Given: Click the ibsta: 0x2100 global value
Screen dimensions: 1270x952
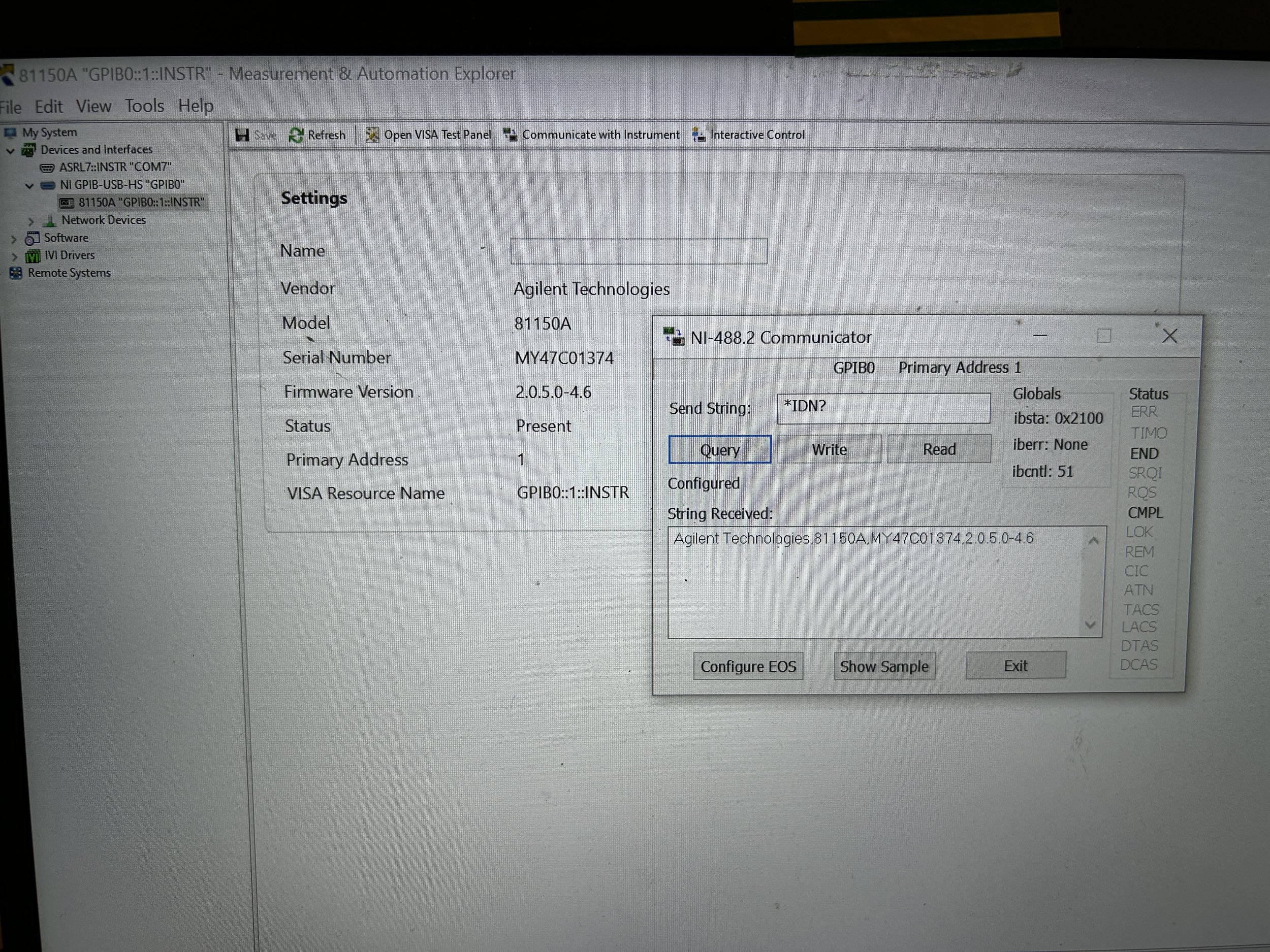Looking at the screenshot, I should pyautogui.click(x=1058, y=418).
